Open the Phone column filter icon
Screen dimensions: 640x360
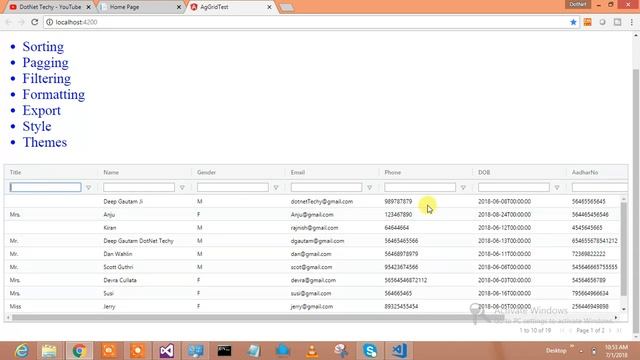pos(463,187)
